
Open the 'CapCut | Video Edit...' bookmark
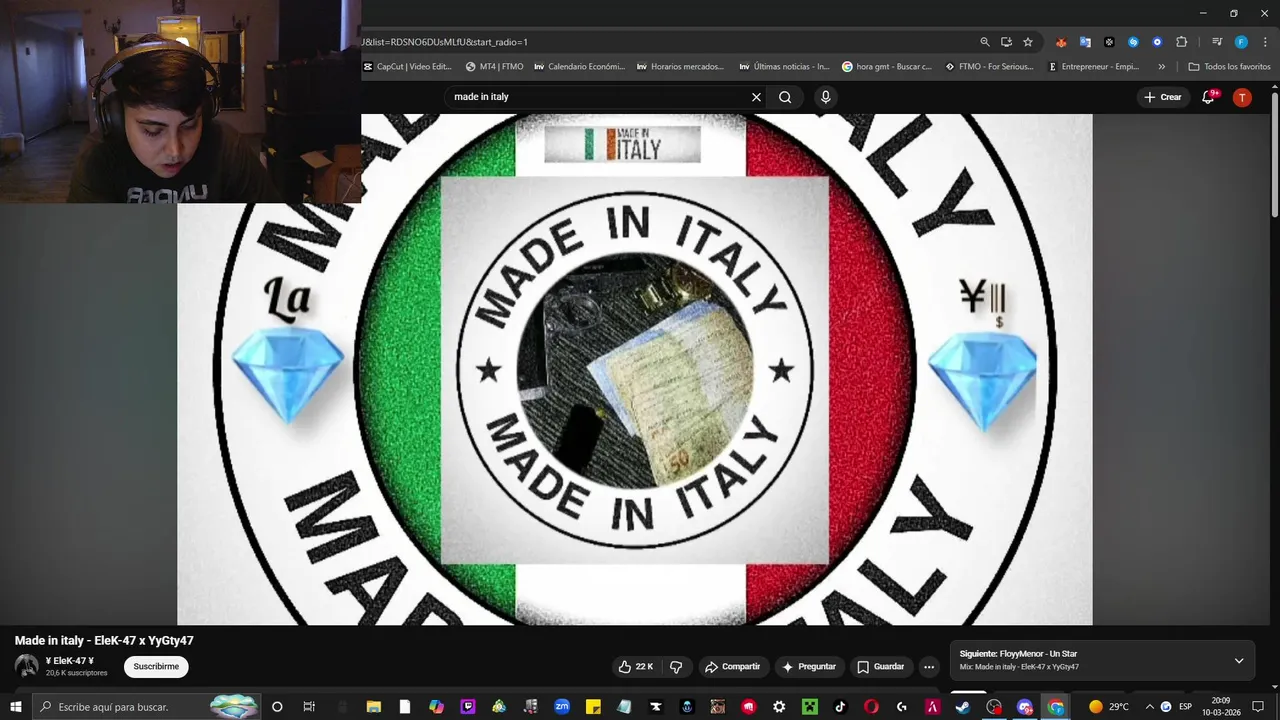click(x=408, y=67)
